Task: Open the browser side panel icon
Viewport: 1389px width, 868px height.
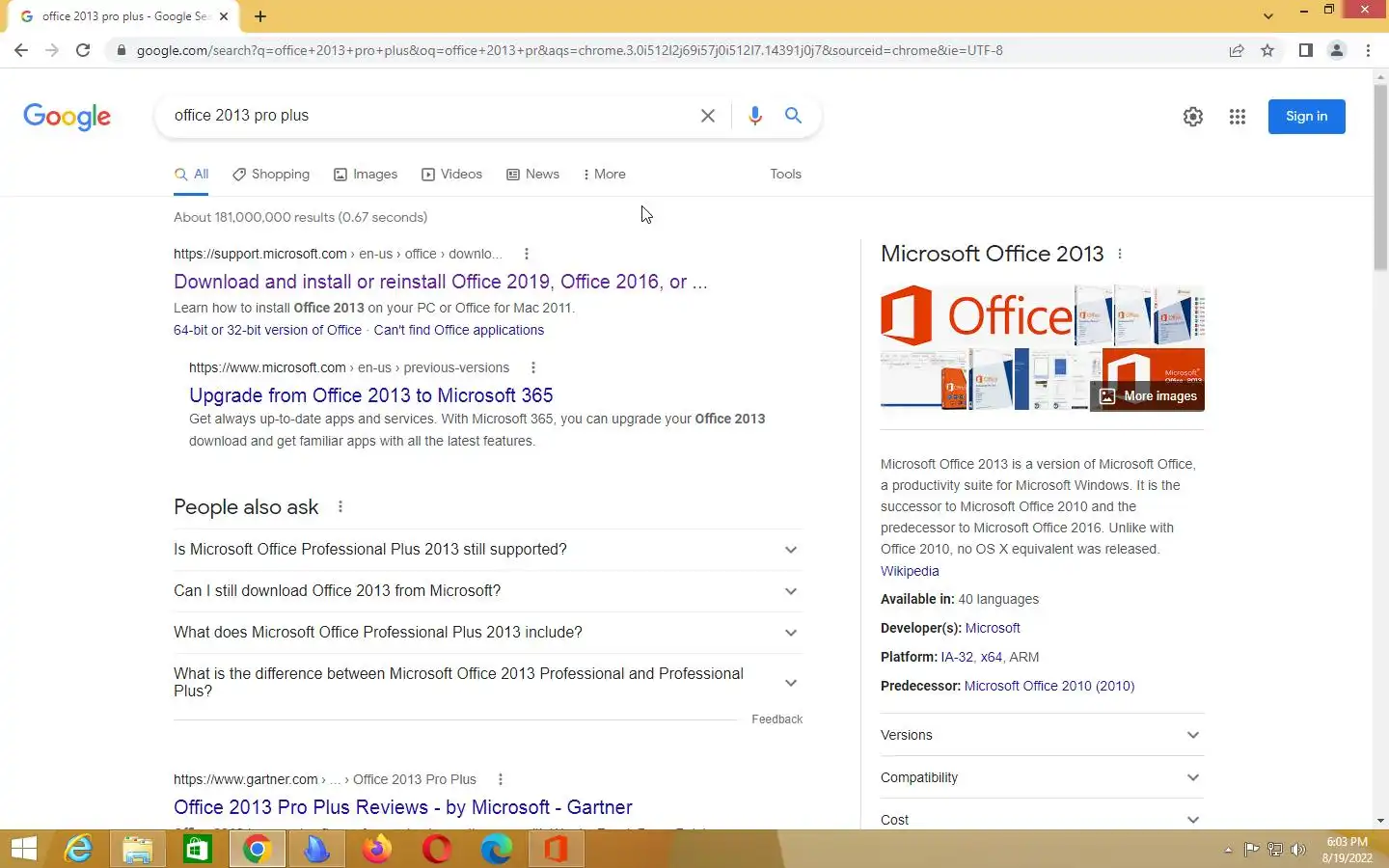Action: click(1305, 50)
